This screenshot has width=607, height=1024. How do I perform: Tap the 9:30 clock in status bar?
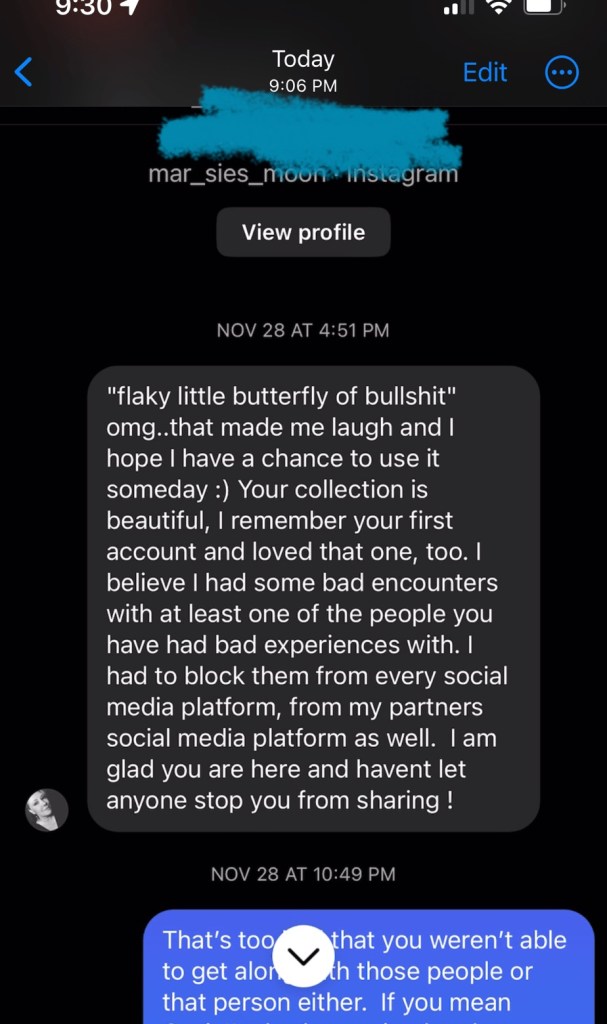click(84, 7)
